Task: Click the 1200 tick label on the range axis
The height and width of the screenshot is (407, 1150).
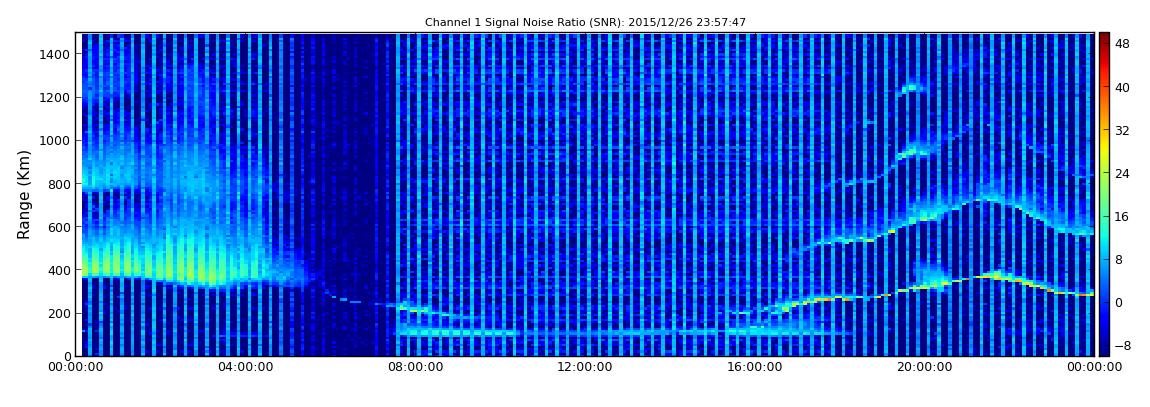Action: (56, 98)
